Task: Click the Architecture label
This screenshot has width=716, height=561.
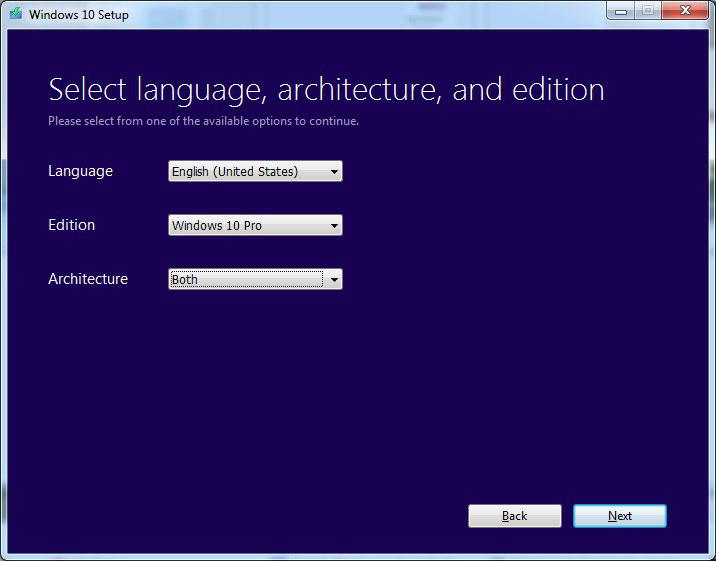Action: (x=88, y=278)
